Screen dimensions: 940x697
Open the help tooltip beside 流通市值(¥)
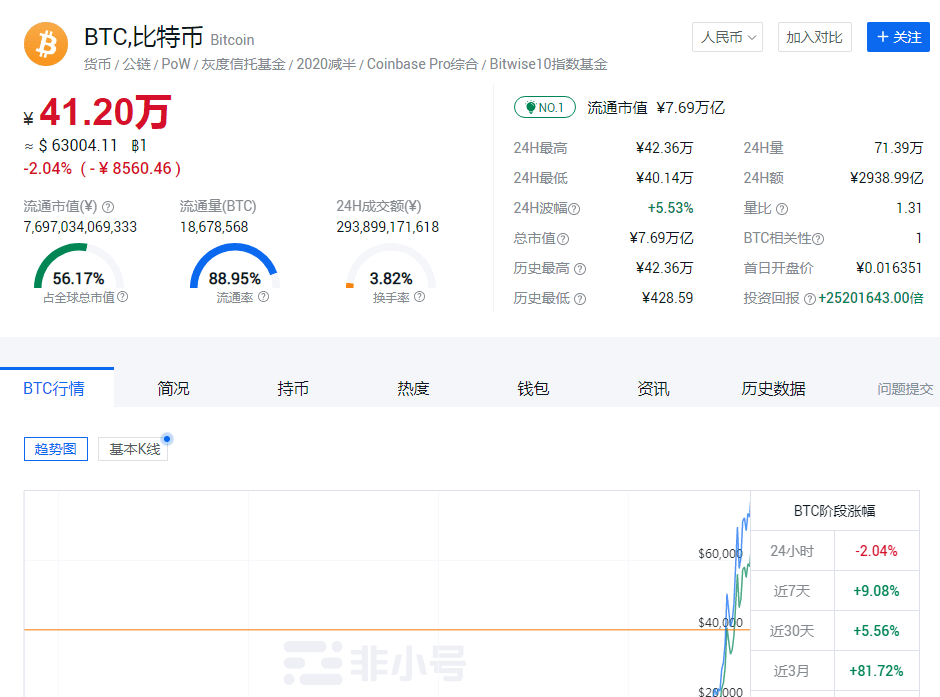(109, 208)
